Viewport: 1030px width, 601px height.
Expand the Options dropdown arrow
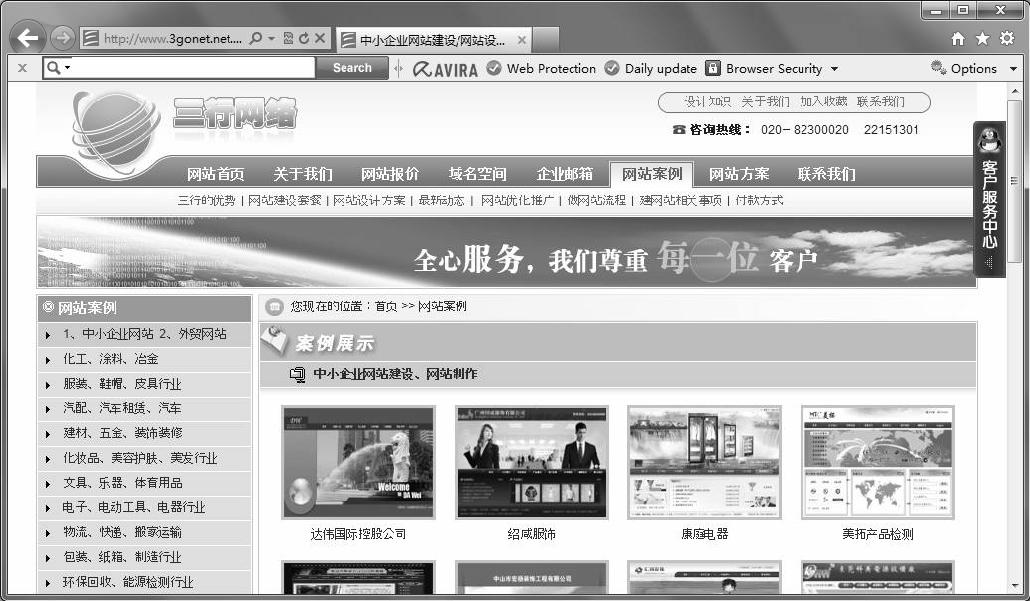(1012, 68)
